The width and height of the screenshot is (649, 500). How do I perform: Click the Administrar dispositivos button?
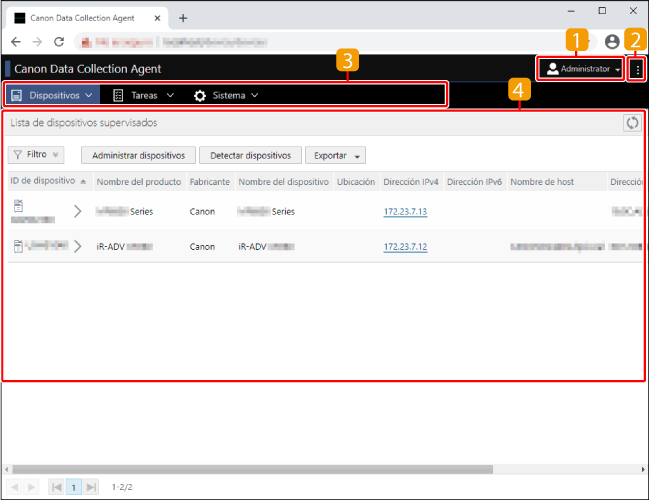tap(138, 155)
